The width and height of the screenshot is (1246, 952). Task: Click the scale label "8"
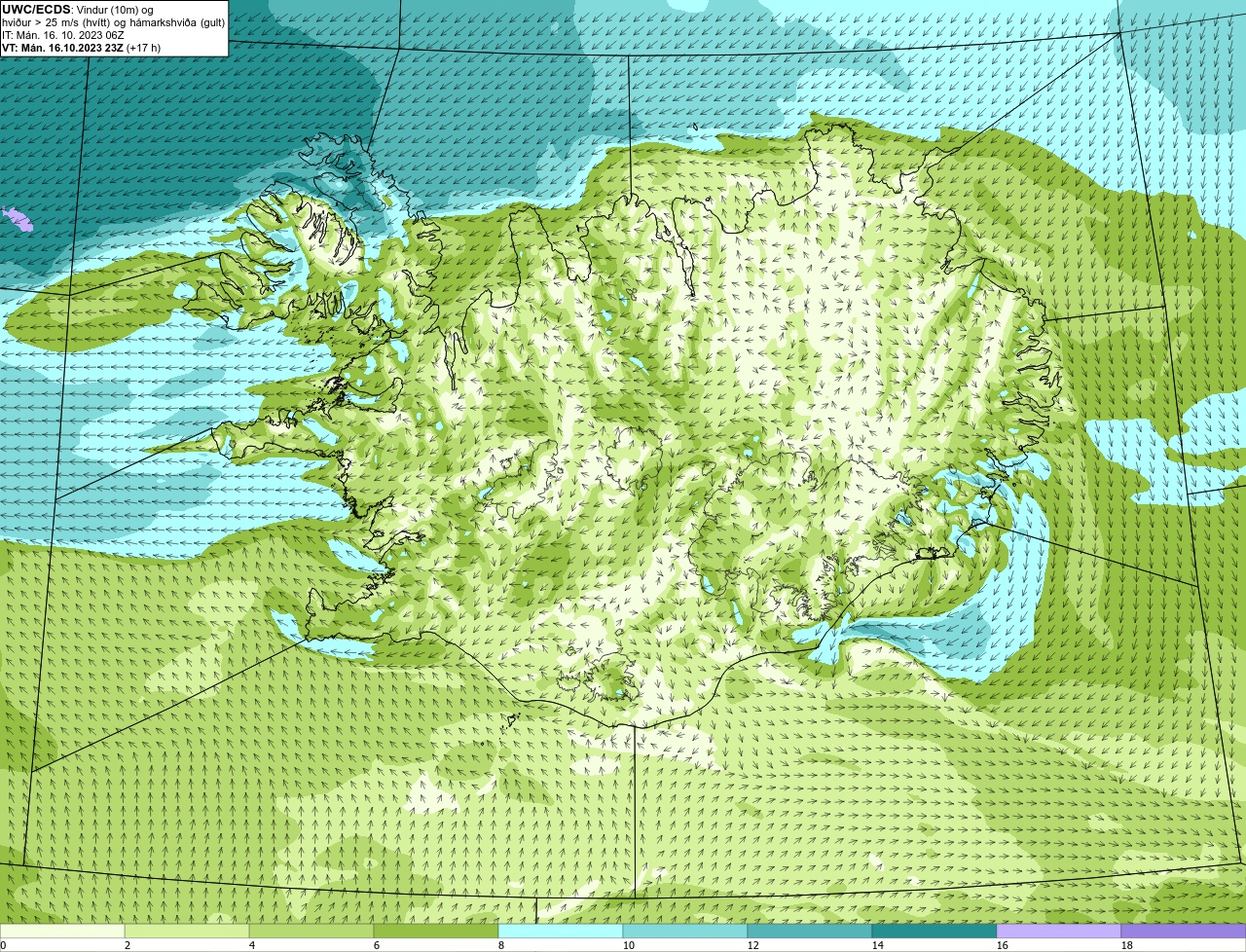tap(501, 945)
